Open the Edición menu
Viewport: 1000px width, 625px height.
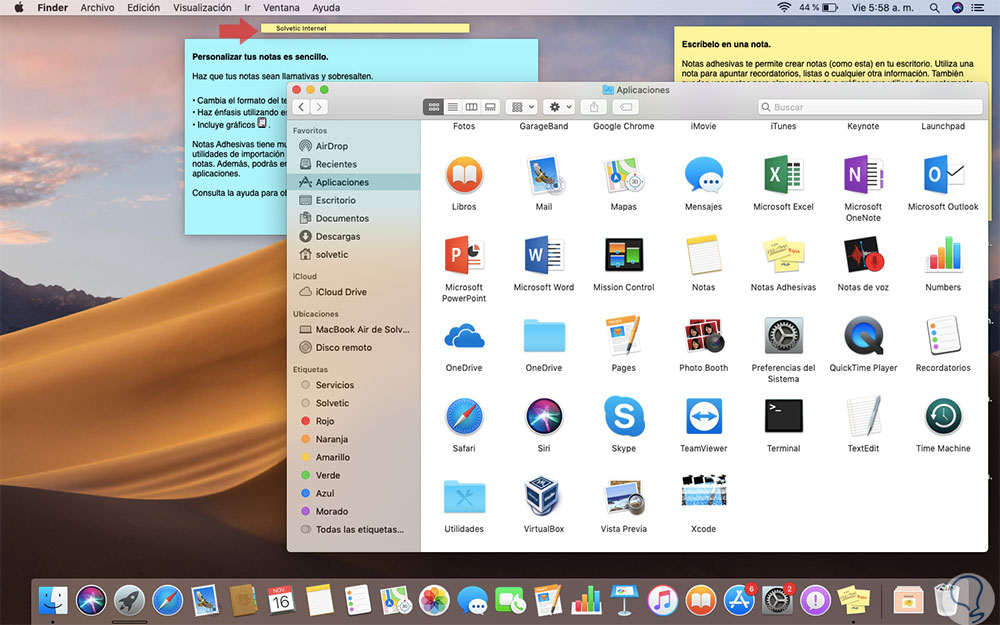(143, 8)
